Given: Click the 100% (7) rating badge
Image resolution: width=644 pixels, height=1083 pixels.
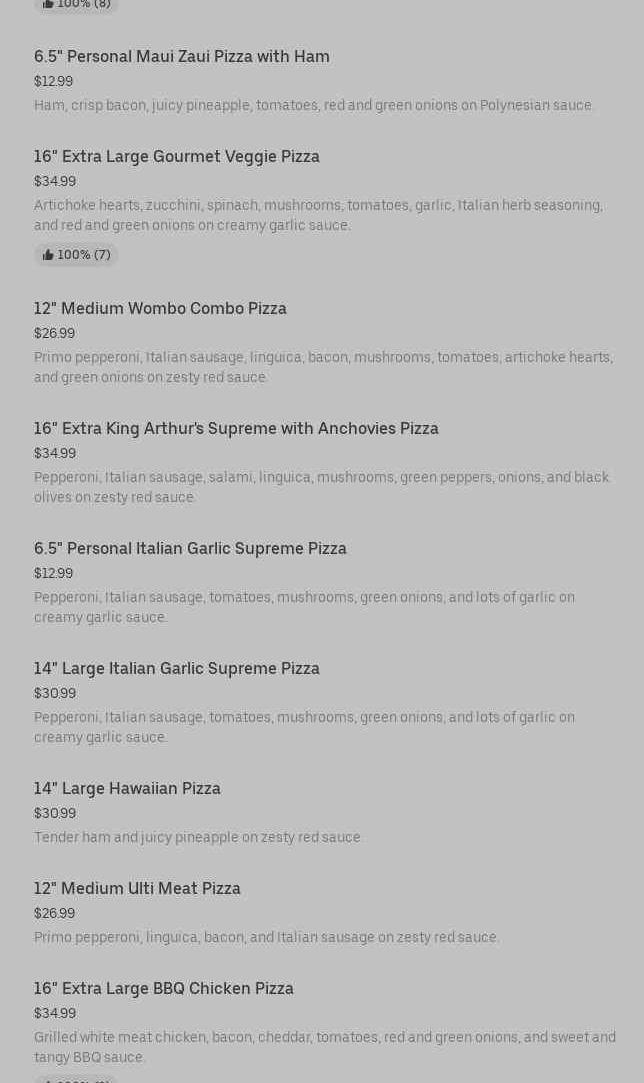Looking at the screenshot, I should pyautogui.click(x=76, y=255).
